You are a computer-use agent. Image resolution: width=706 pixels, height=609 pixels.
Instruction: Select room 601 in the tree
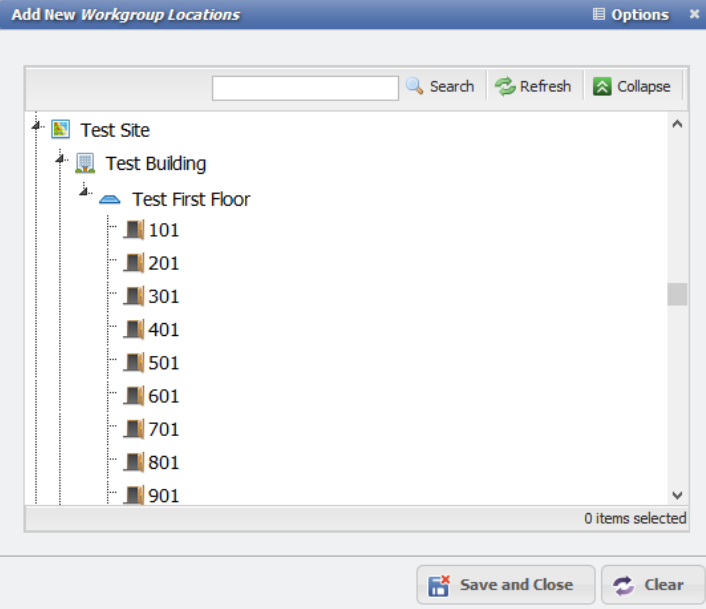(x=164, y=396)
